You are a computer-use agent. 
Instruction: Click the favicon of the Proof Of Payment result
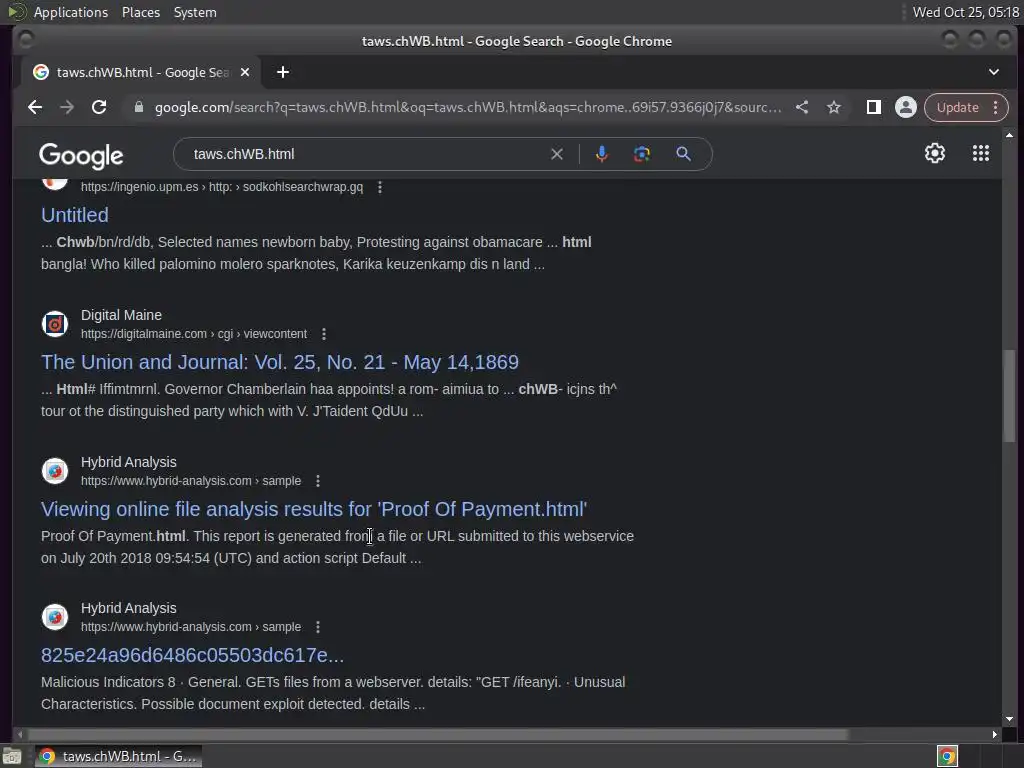pyautogui.click(x=55, y=471)
